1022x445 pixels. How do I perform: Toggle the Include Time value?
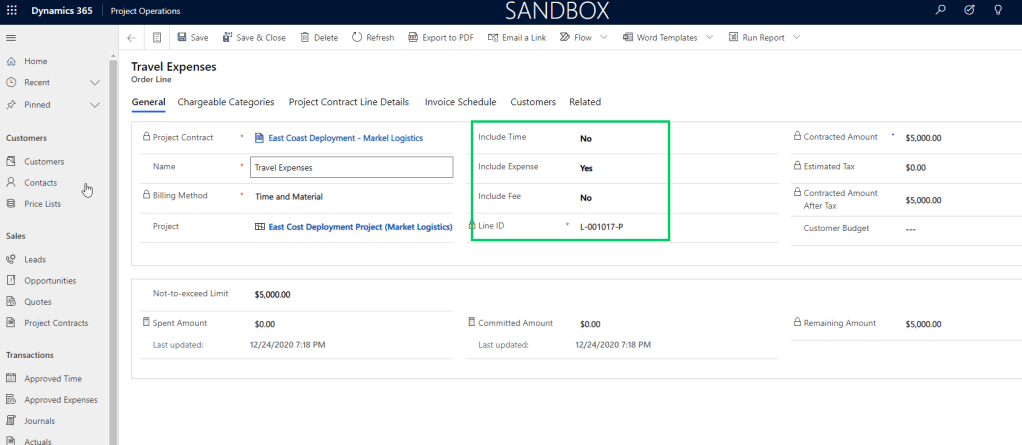point(586,139)
